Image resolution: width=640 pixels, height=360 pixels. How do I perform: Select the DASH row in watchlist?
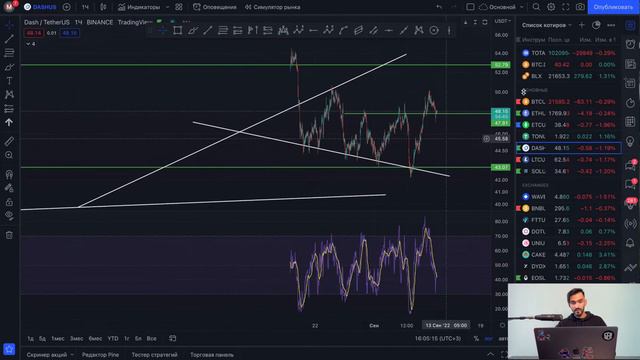(569, 148)
